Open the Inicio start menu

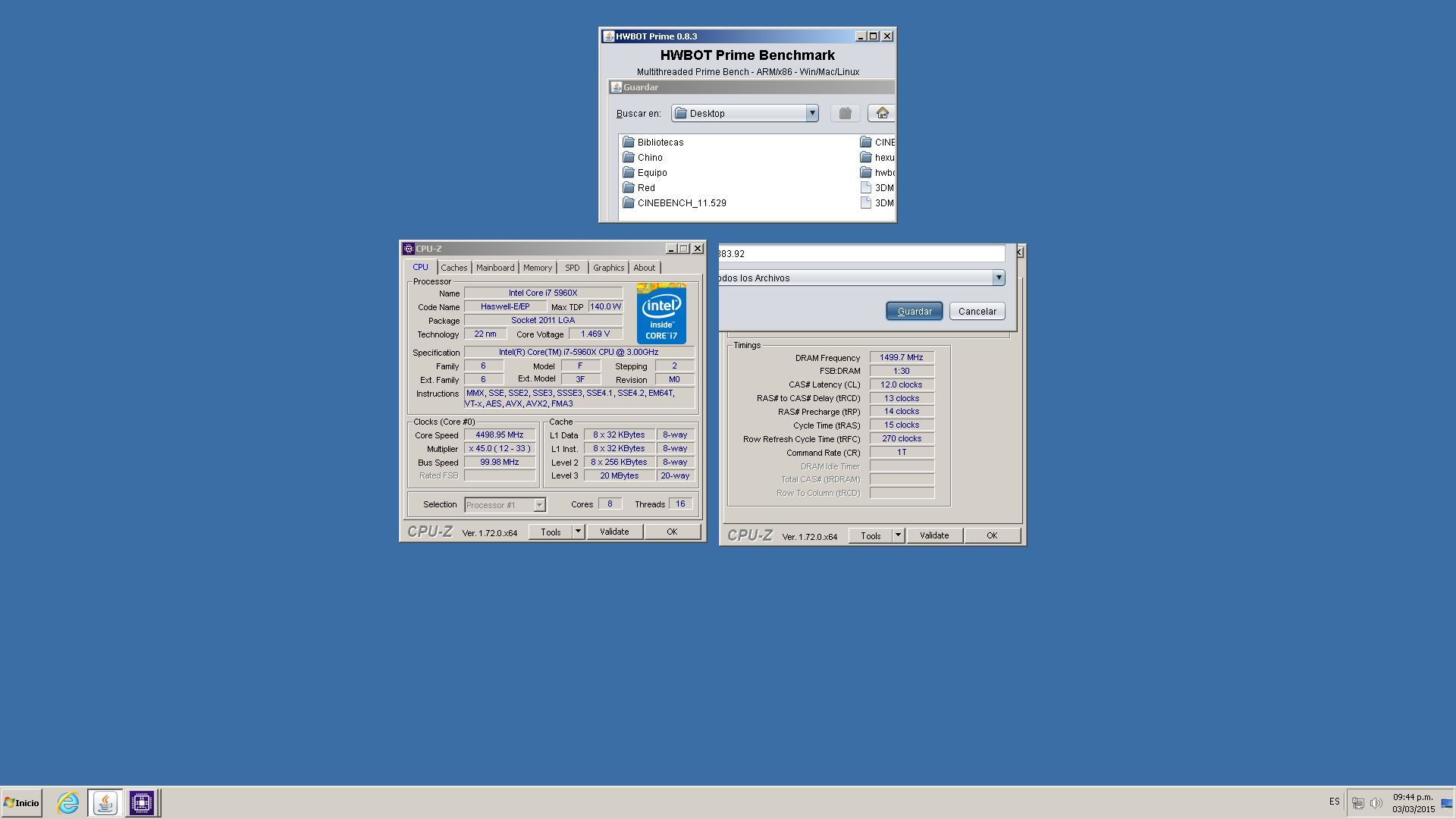[x=22, y=802]
